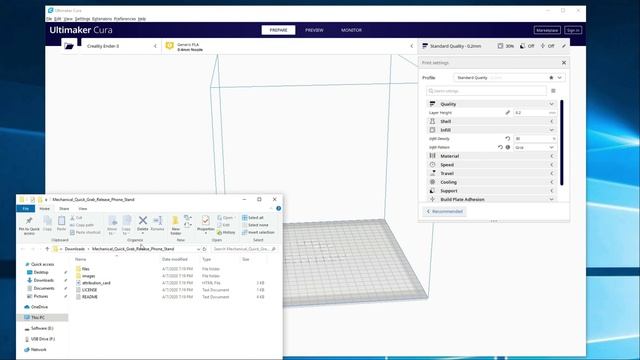The image size is (640, 360).
Task: Click the Marketplace button
Action: [547, 30]
